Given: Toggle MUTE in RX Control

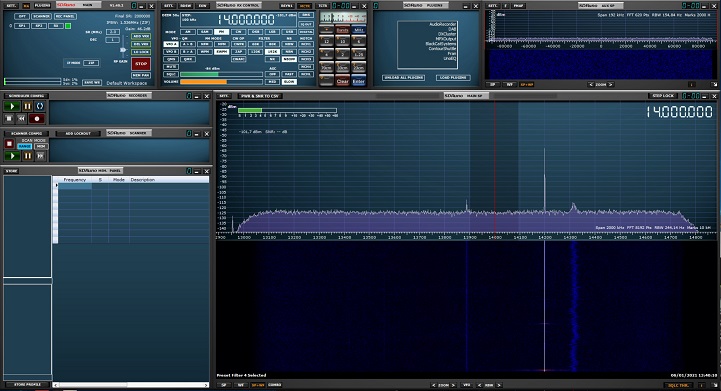Looking at the screenshot, I should [x=171, y=66].
